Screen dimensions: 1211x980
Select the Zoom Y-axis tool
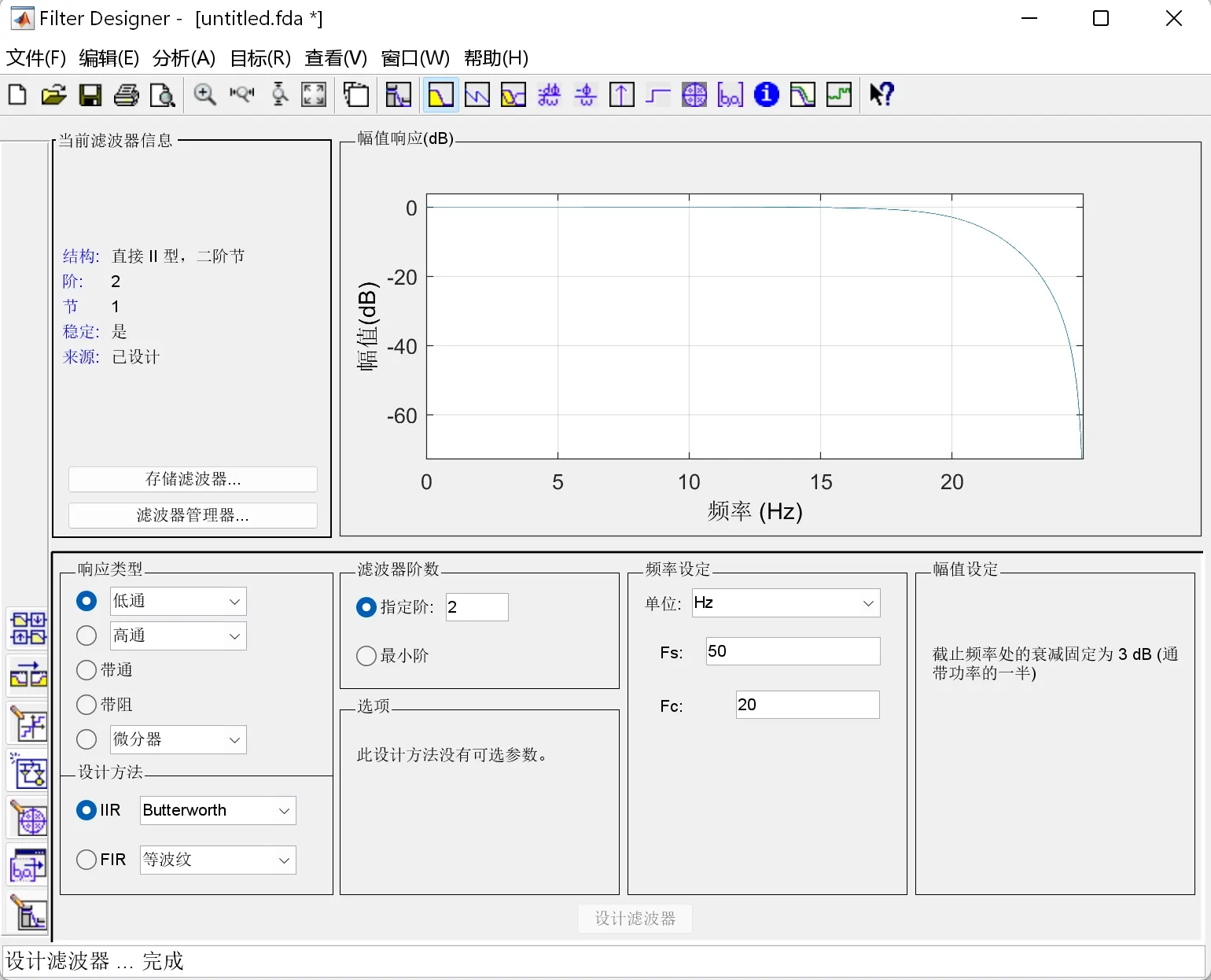point(279,95)
